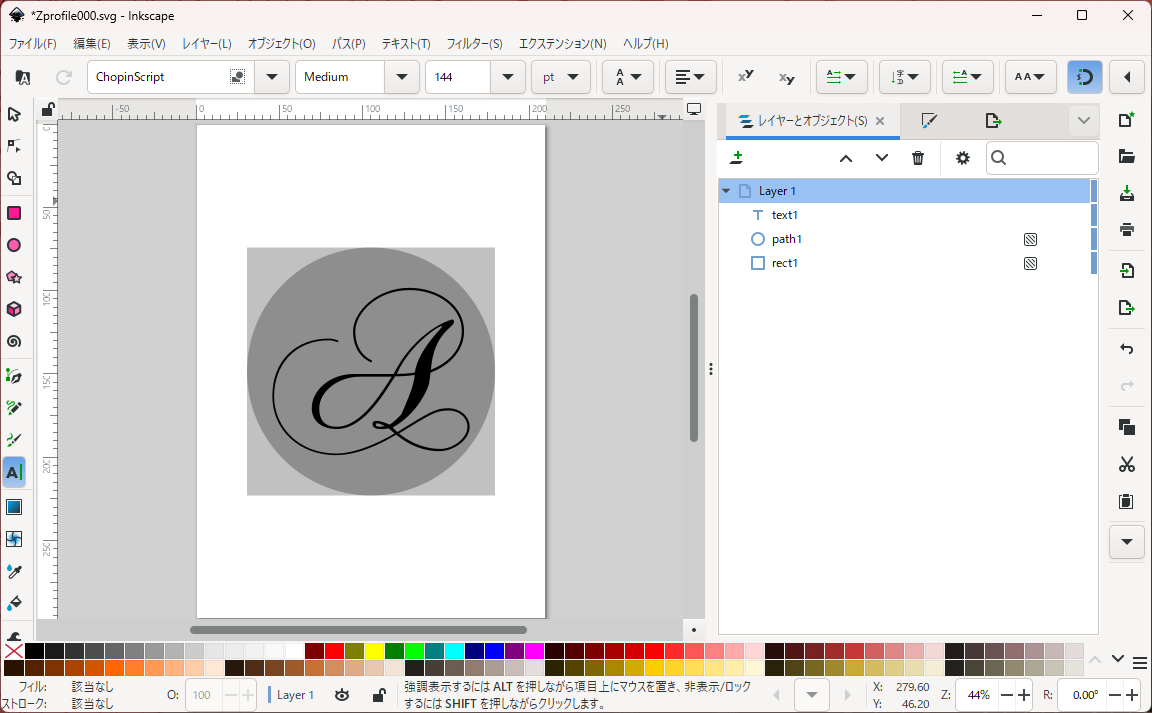Toggle Layer 1 lock in status bar
Screen dimensions: 1152x713
click(x=379, y=695)
